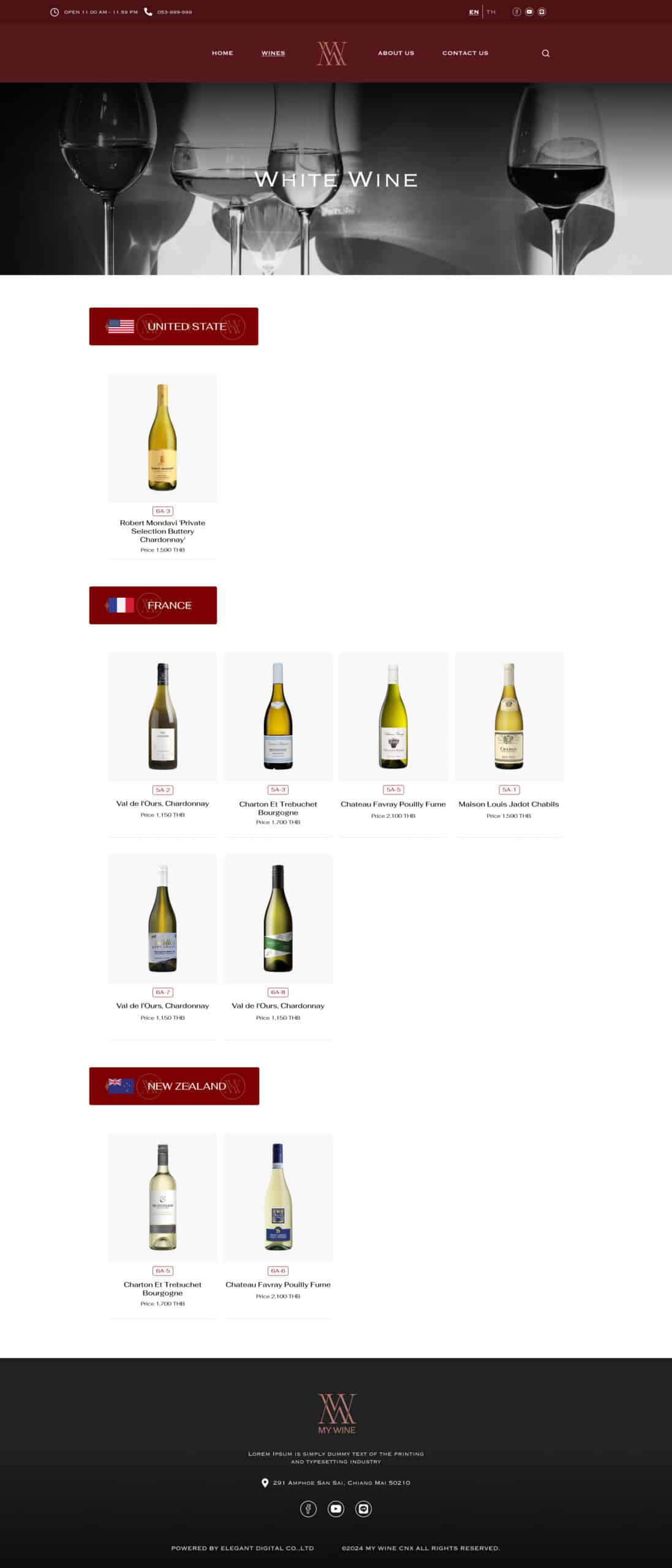Screen dimensions: 672x1568
Task: Select EN language option
Action: coord(474,12)
